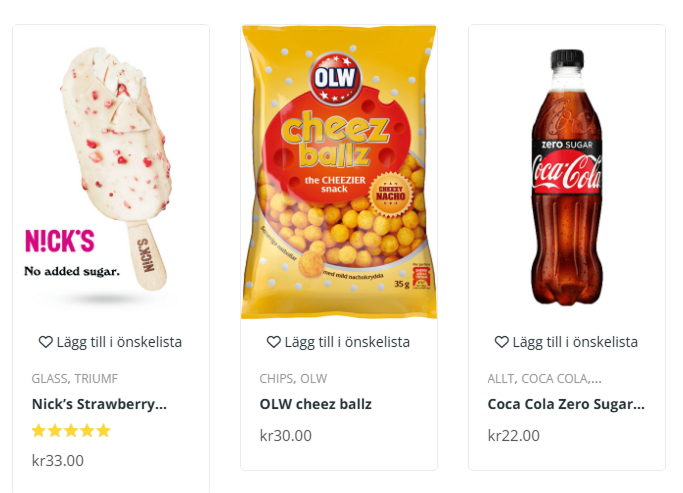Open Coca Cola Zero Sugar product title
This screenshot has width=683, height=493.
[566, 405]
